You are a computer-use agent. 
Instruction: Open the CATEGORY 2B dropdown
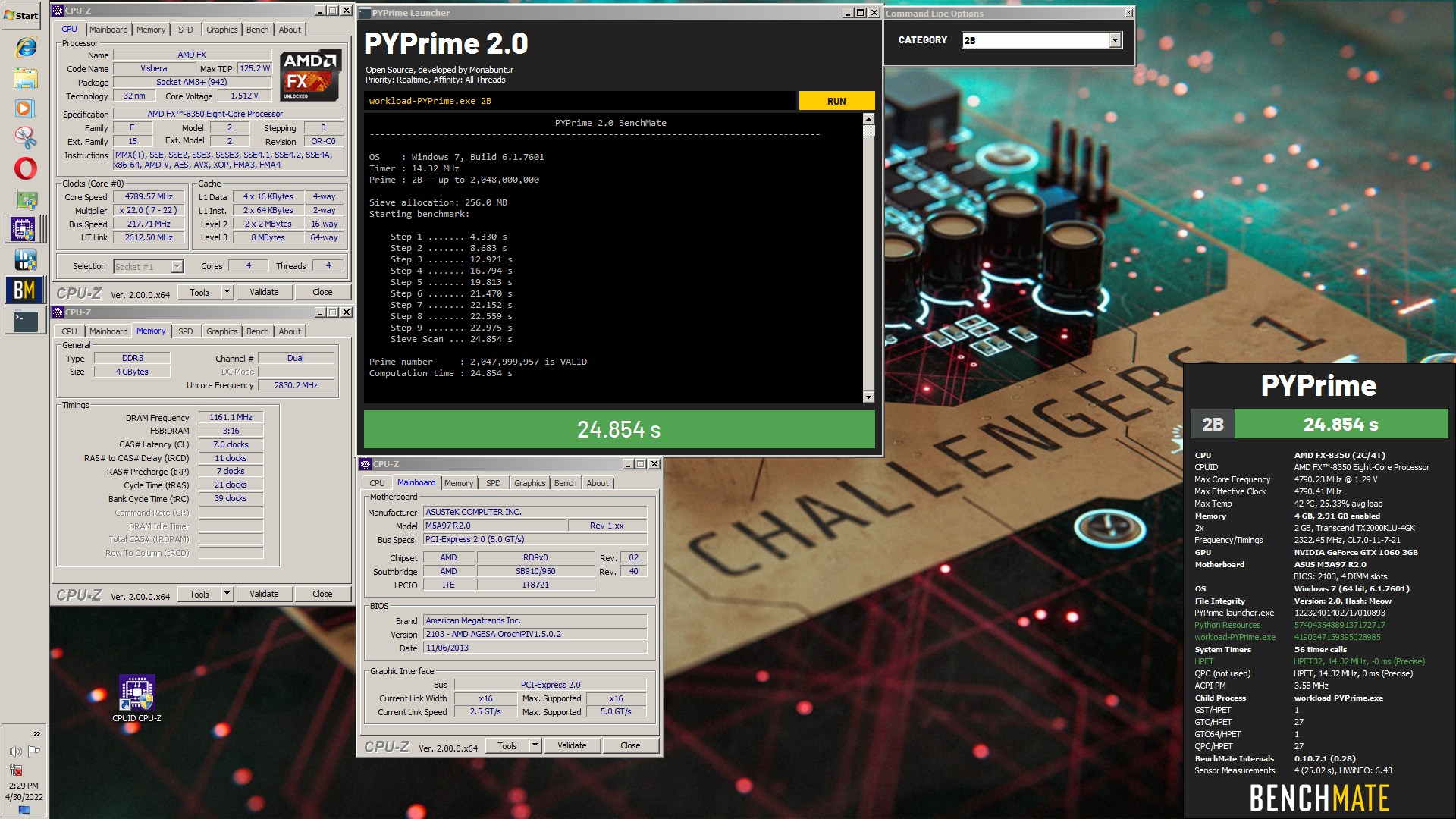pos(1115,40)
